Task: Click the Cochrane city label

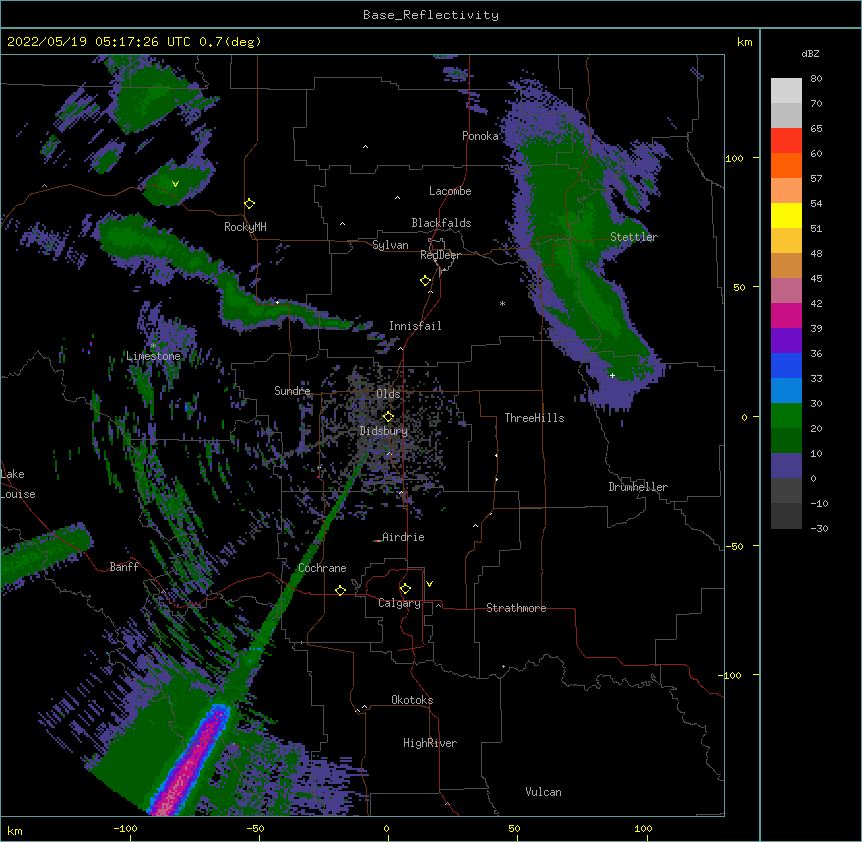Action: (322, 568)
